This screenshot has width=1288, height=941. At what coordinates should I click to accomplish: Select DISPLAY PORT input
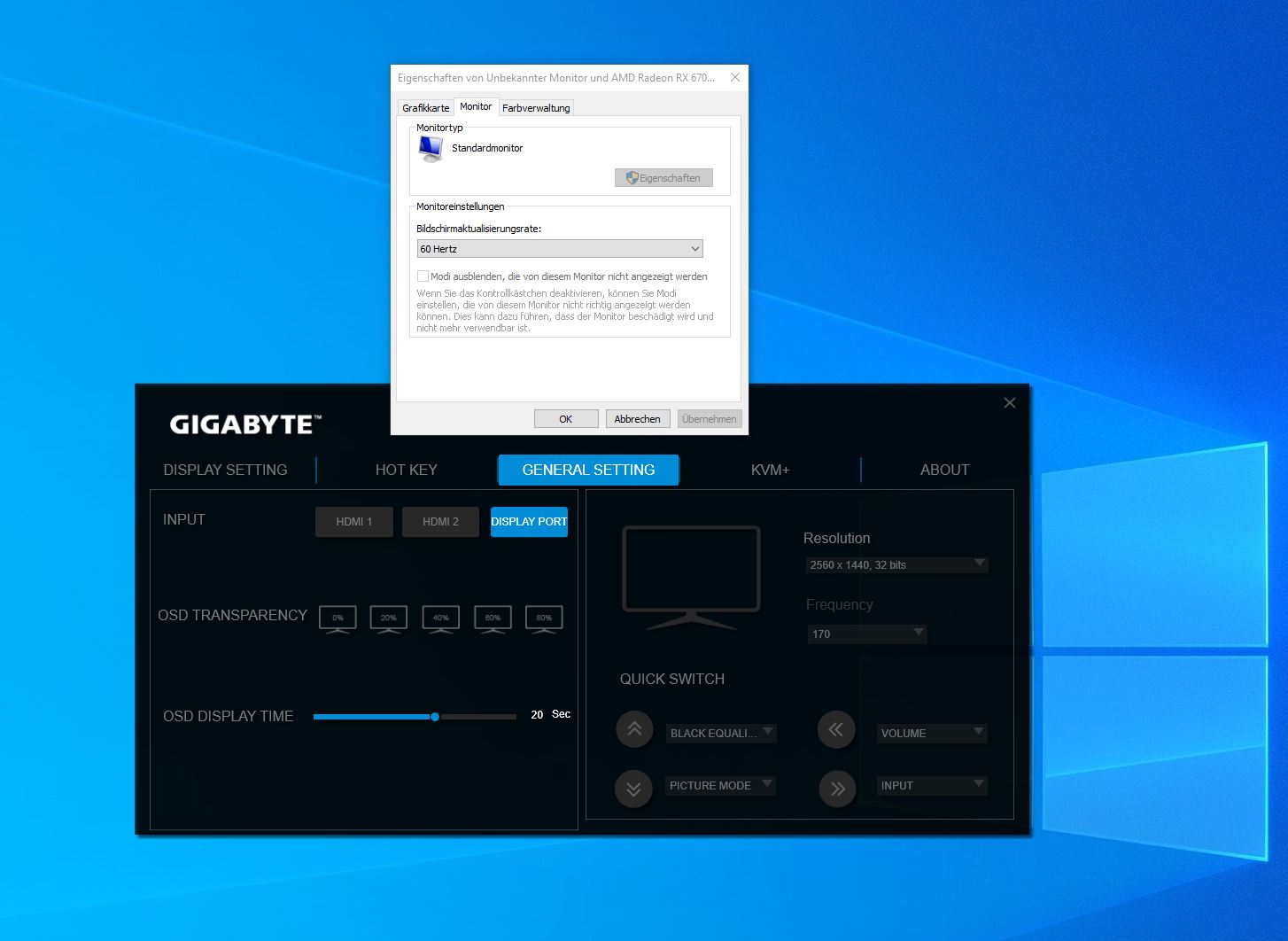(x=529, y=522)
